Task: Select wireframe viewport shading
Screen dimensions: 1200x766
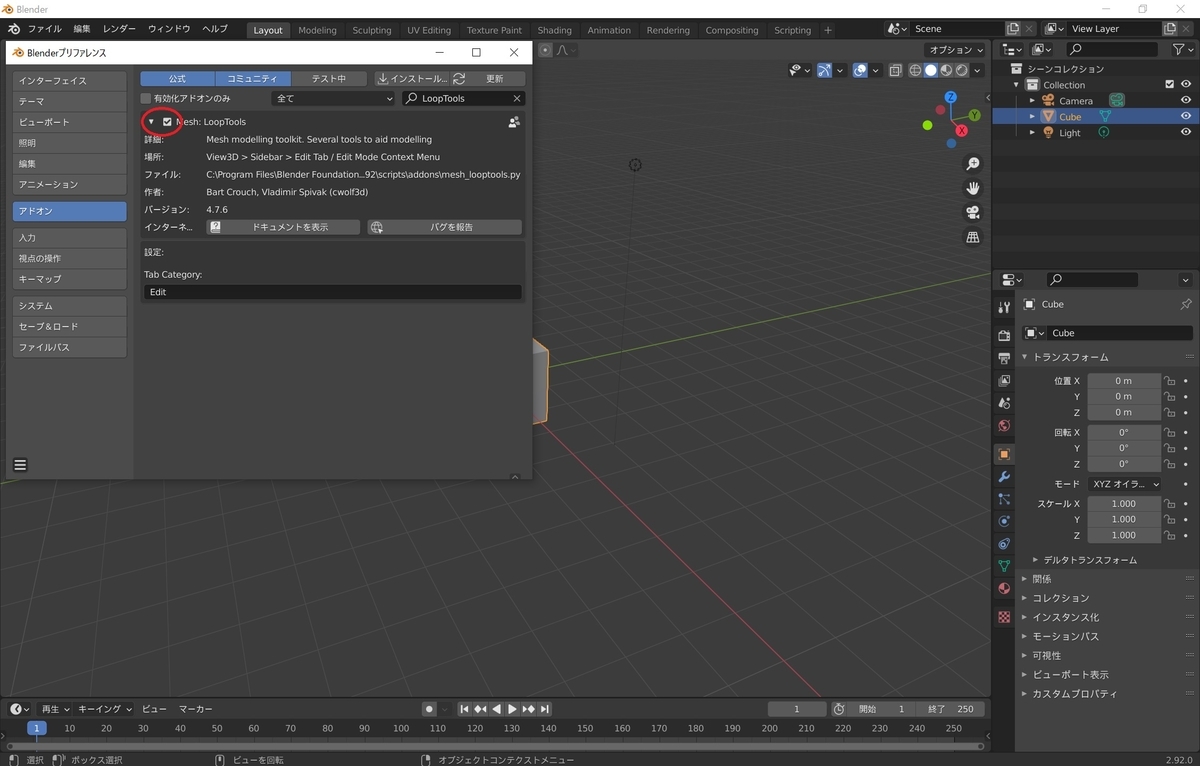Action: pyautogui.click(x=915, y=70)
